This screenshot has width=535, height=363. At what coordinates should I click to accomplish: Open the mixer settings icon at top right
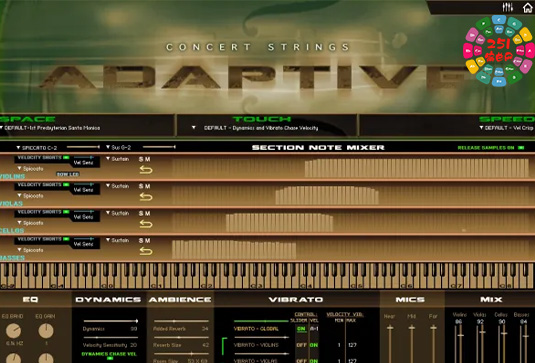coord(507,7)
